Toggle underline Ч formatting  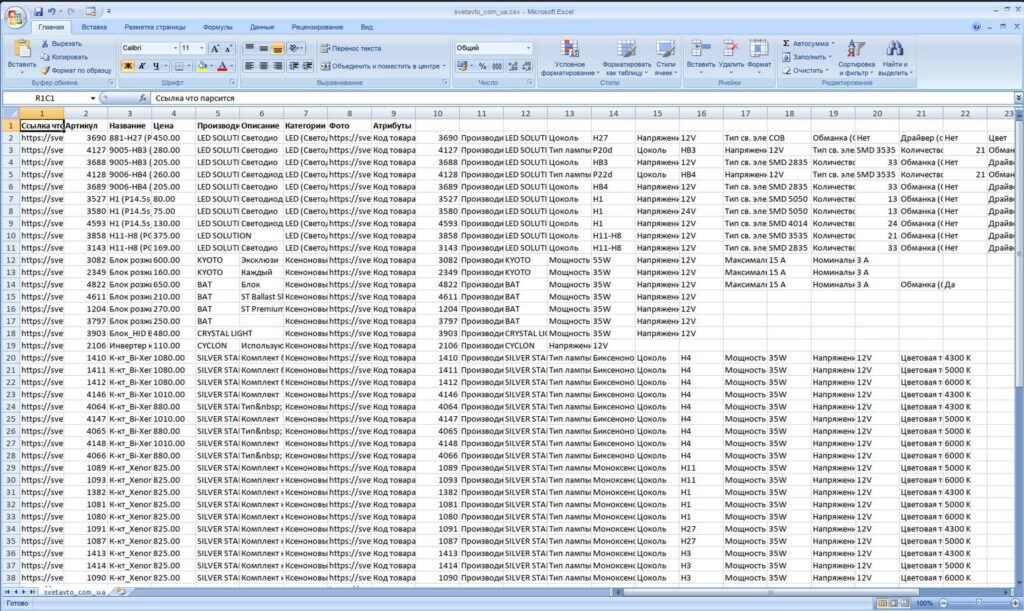click(x=156, y=66)
